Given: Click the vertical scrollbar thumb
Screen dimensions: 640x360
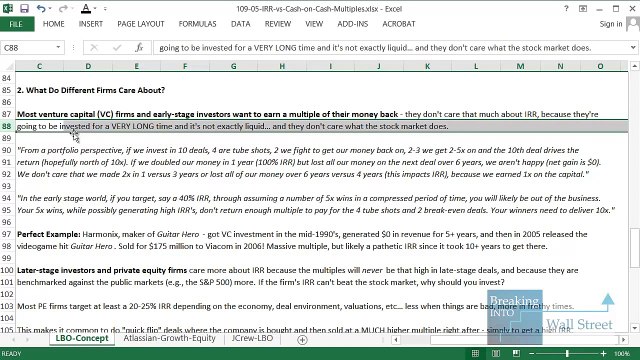Looking at the screenshot, I should click(634, 248).
